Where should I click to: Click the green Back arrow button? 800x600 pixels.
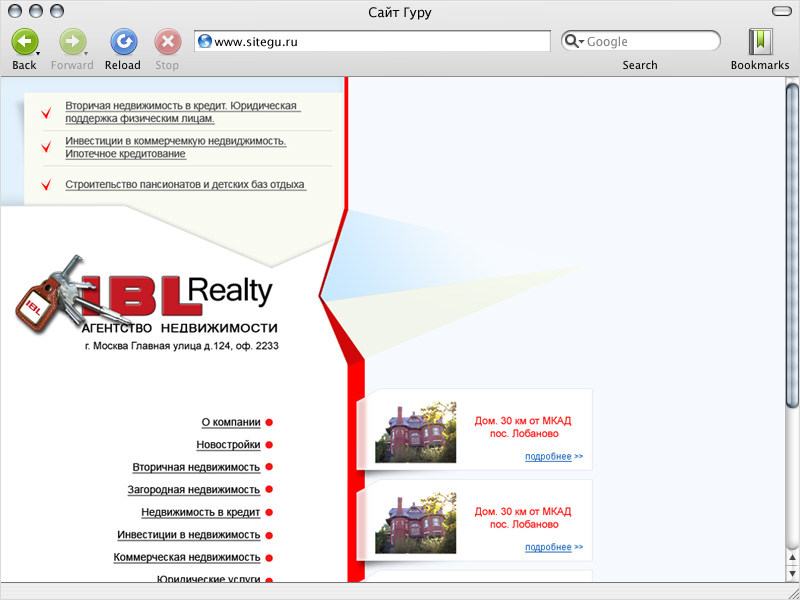pos(23,42)
